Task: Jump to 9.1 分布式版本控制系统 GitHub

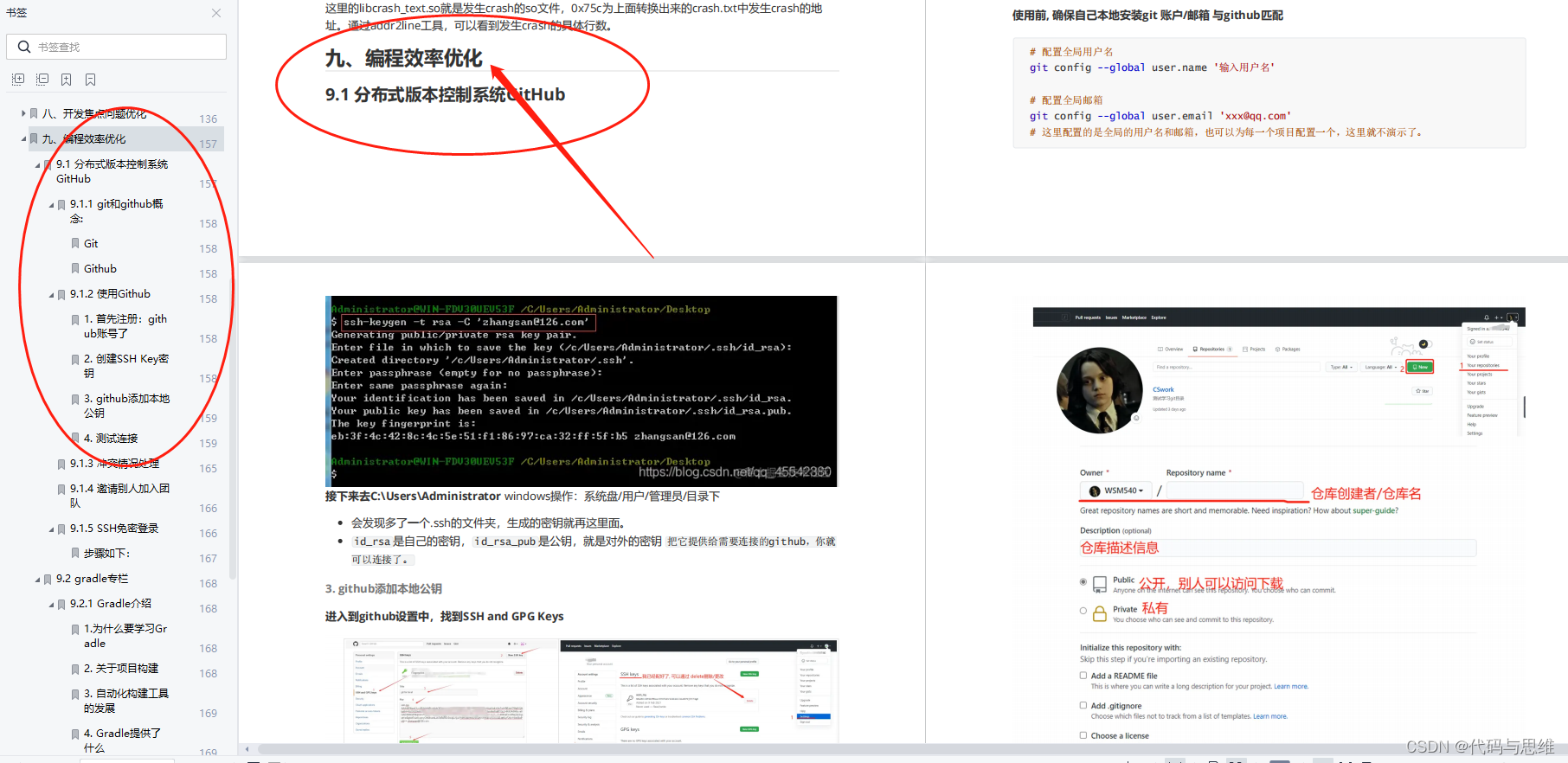Action: (x=112, y=171)
